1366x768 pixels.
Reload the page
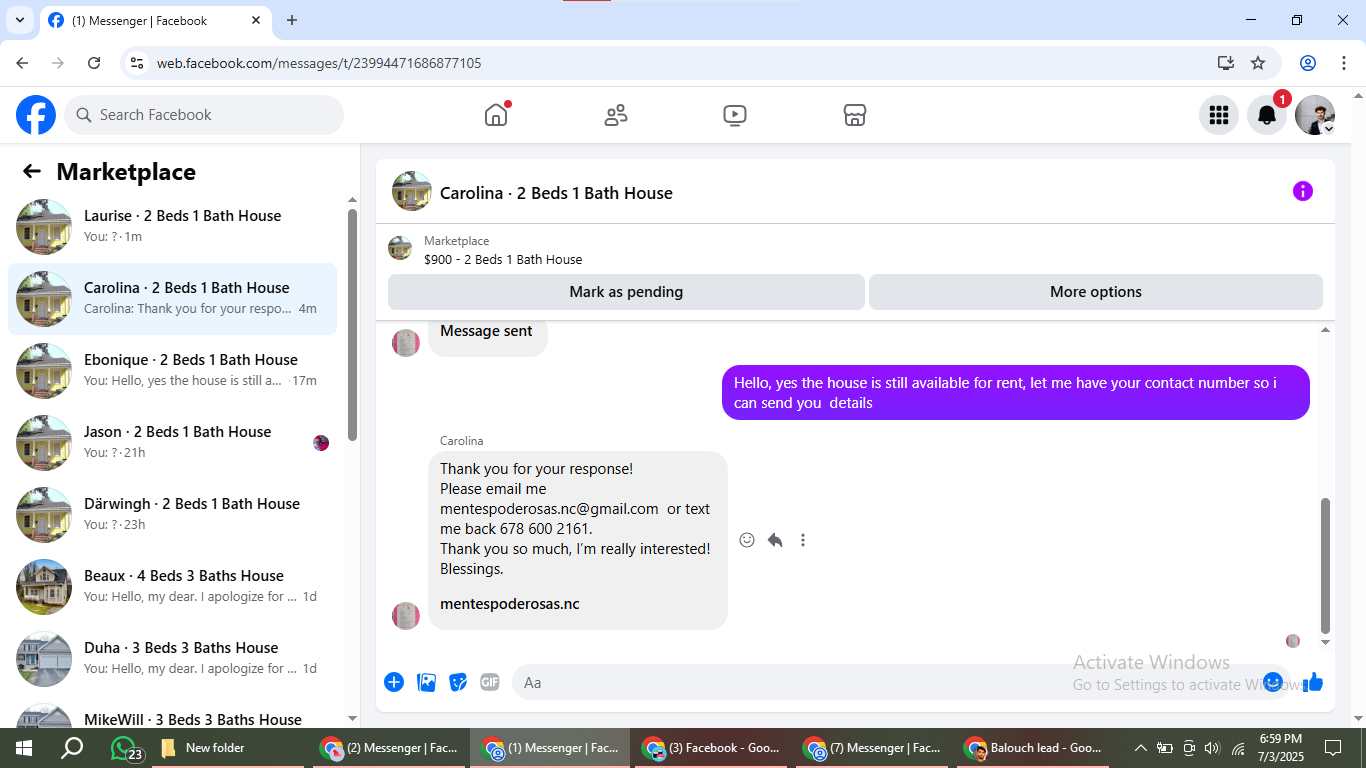pyautogui.click(x=94, y=63)
